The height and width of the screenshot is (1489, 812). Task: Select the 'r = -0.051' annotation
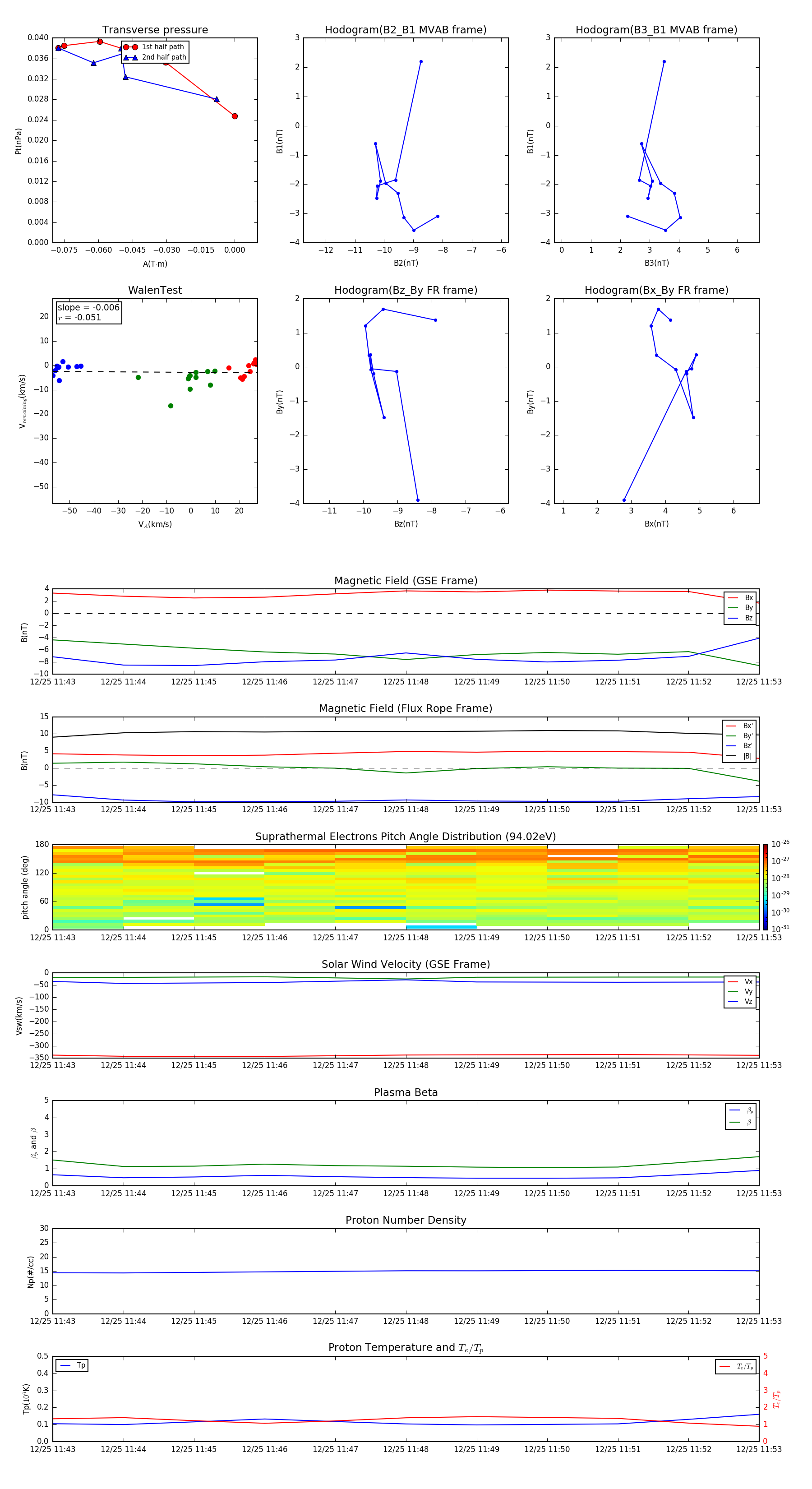(x=80, y=317)
